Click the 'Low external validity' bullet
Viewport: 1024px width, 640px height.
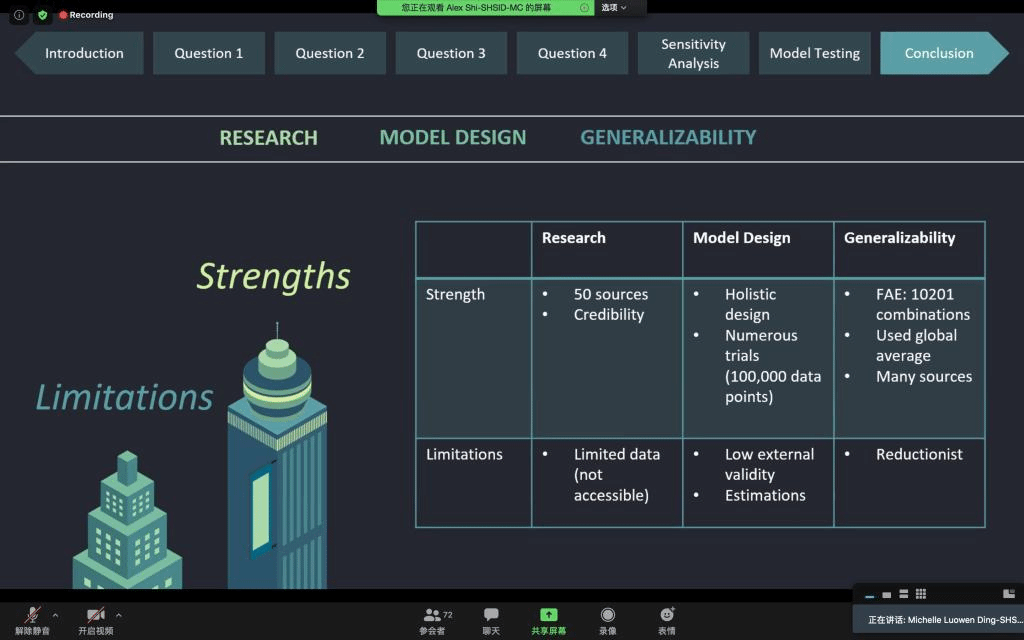(x=769, y=464)
